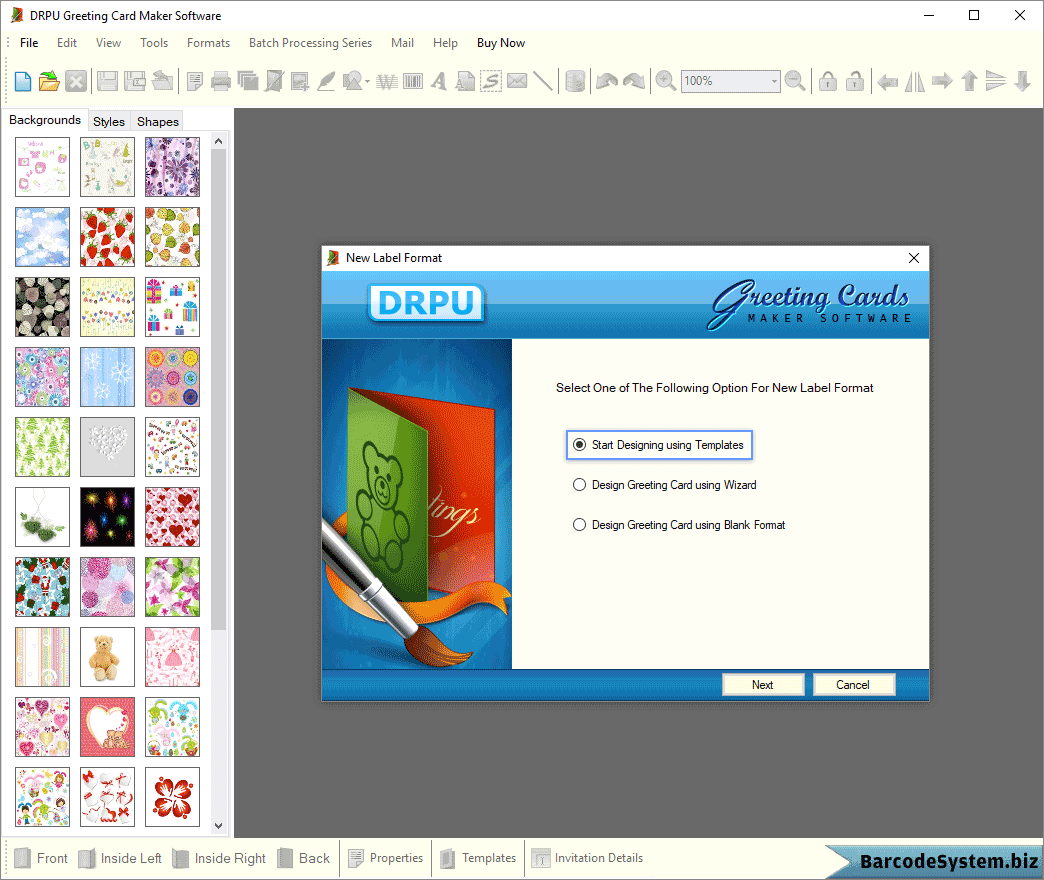Click the dashed-box S symbol icon
Image resolution: width=1044 pixels, height=880 pixels.
tap(491, 81)
